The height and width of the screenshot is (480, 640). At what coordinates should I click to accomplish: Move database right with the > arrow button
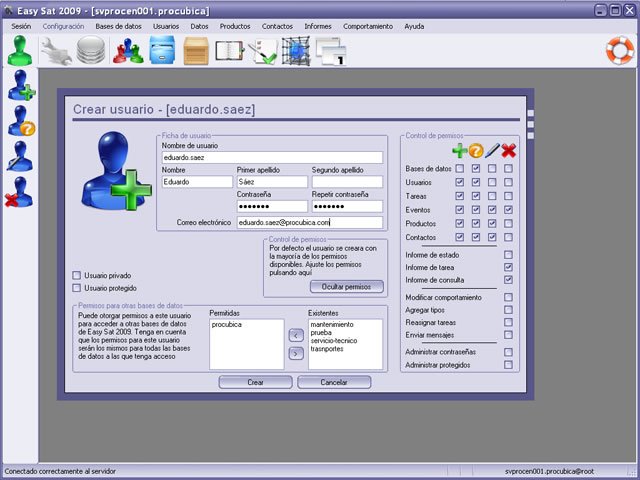pyautogui.click(x=296, y=353)
